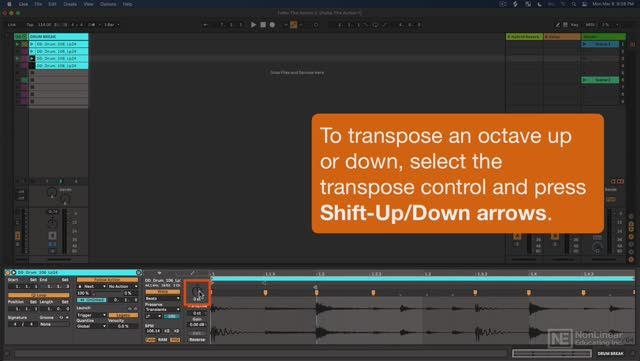Viewport: 640px width, 361px height.
Task: Open the File menu
Action: (38, 4)
